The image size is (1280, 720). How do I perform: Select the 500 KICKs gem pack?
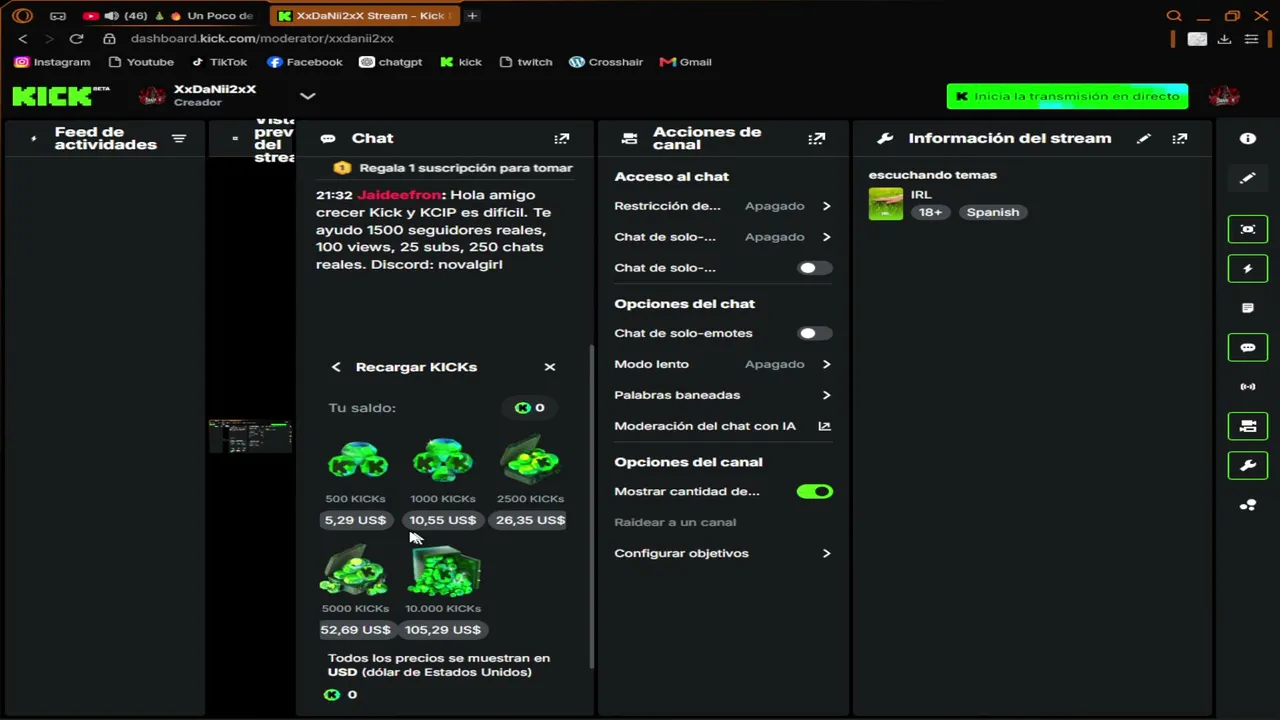coord(356,461)
